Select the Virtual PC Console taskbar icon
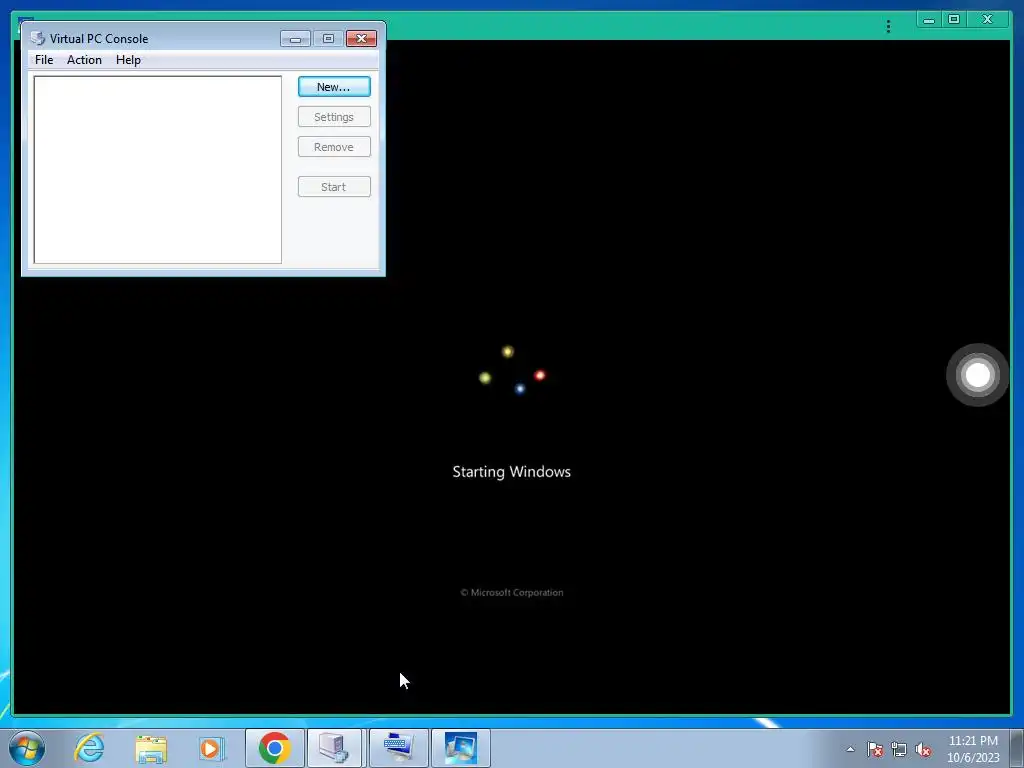Viewport: 1024px width, 768px height. [x=334, y=748]
